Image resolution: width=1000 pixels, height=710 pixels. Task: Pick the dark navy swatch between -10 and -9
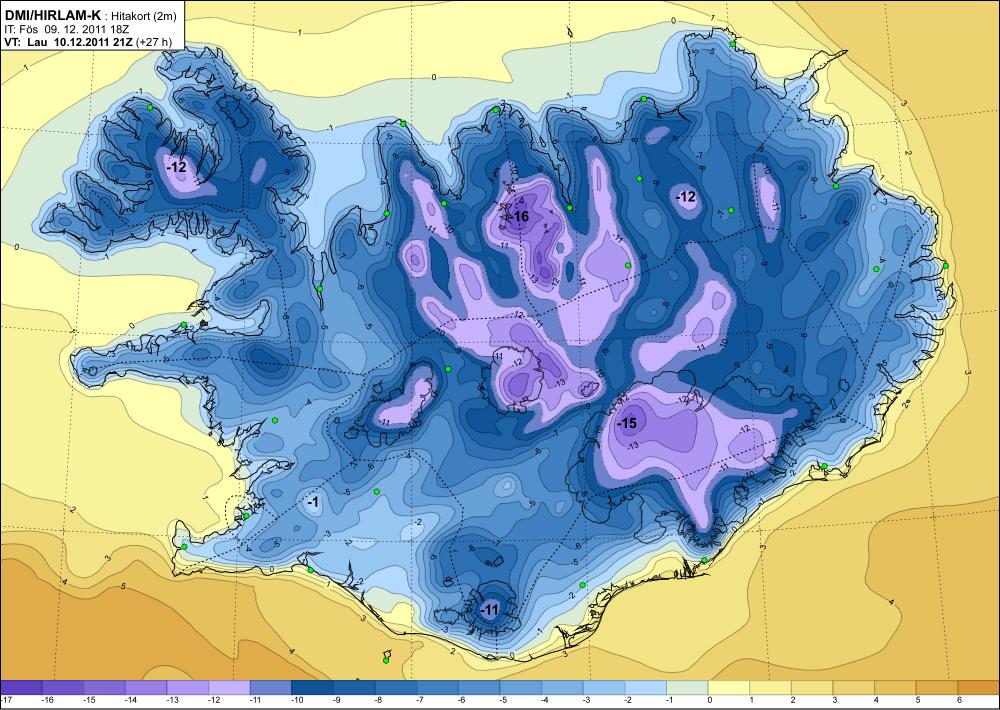[312, 687]
